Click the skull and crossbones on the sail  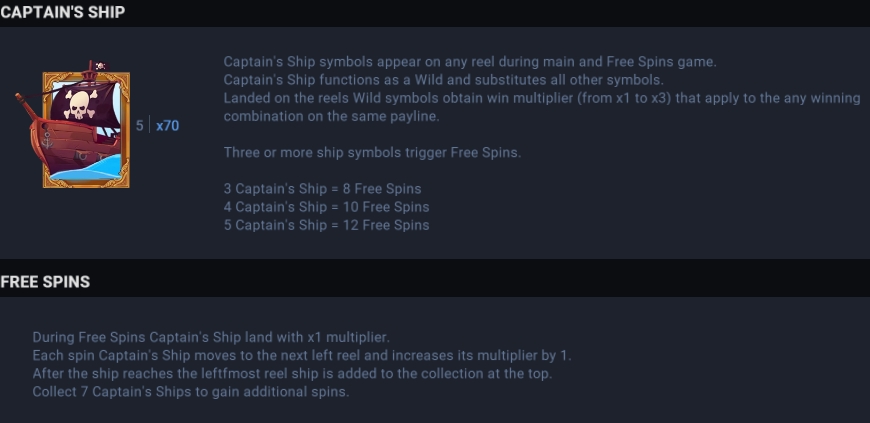coord(80,104)
